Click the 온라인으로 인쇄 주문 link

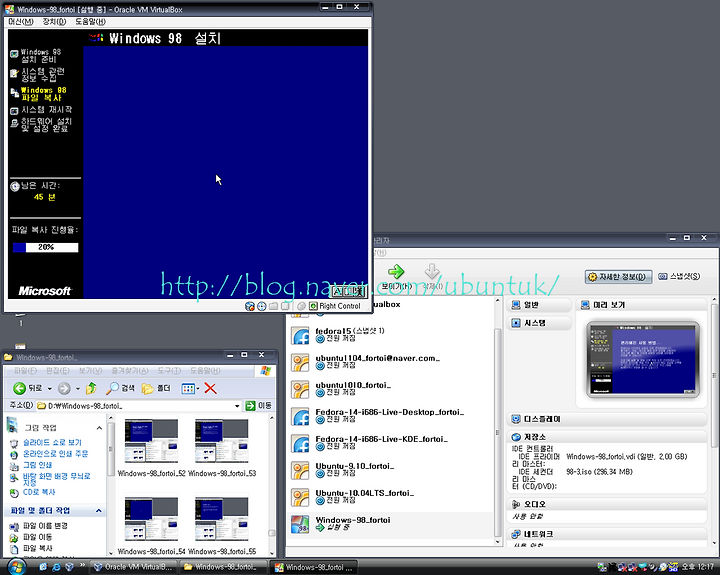[x=56, y=454]
